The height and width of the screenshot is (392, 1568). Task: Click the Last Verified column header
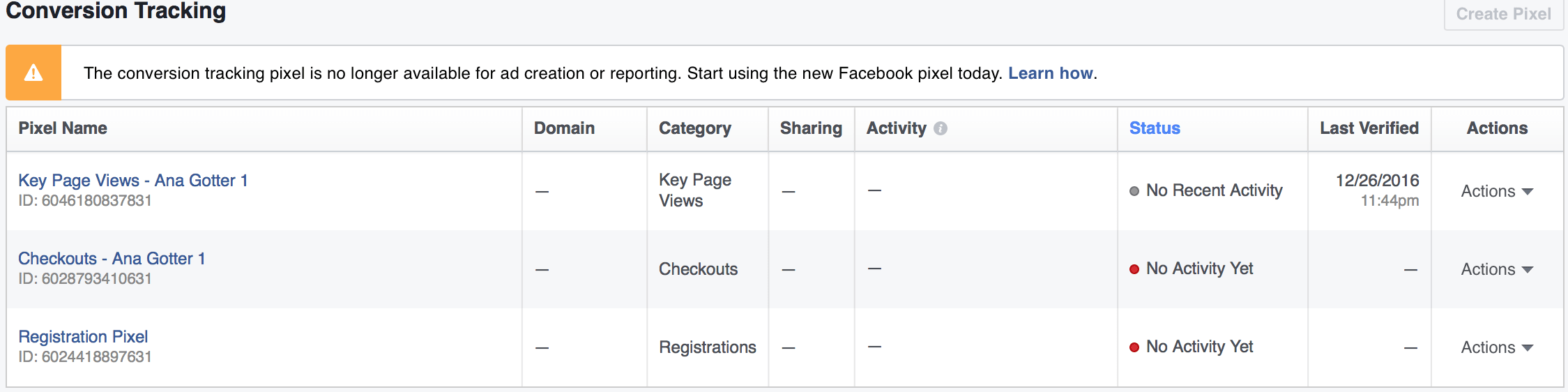tap(1369, 128)
